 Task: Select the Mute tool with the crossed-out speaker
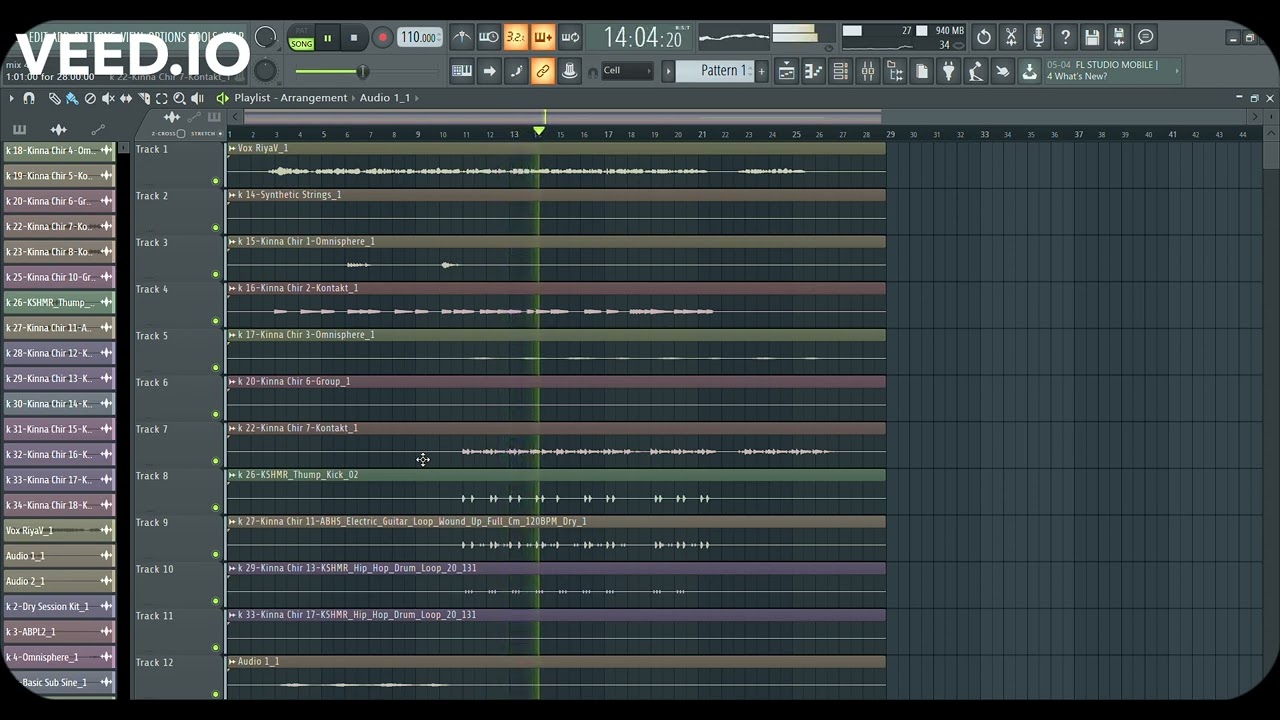[x=108, y=98]
